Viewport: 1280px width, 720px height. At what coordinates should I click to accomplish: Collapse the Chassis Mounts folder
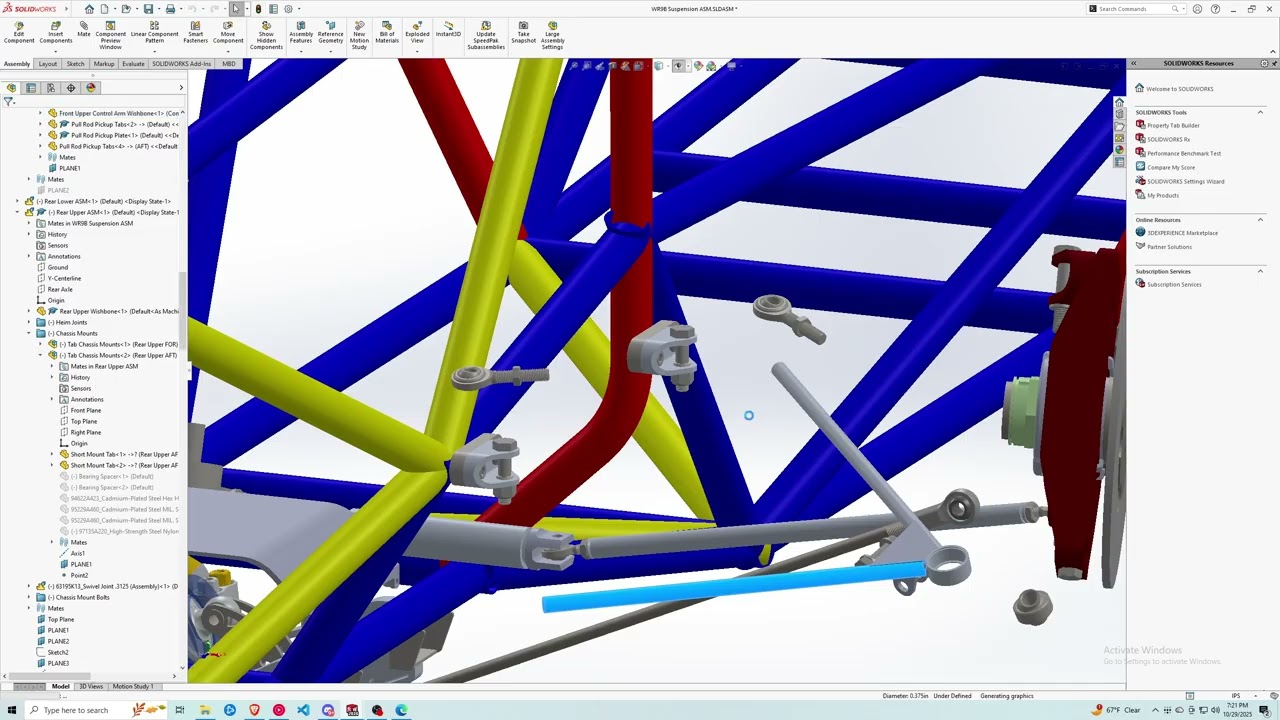pyautogui.click(x=29, y=333)
